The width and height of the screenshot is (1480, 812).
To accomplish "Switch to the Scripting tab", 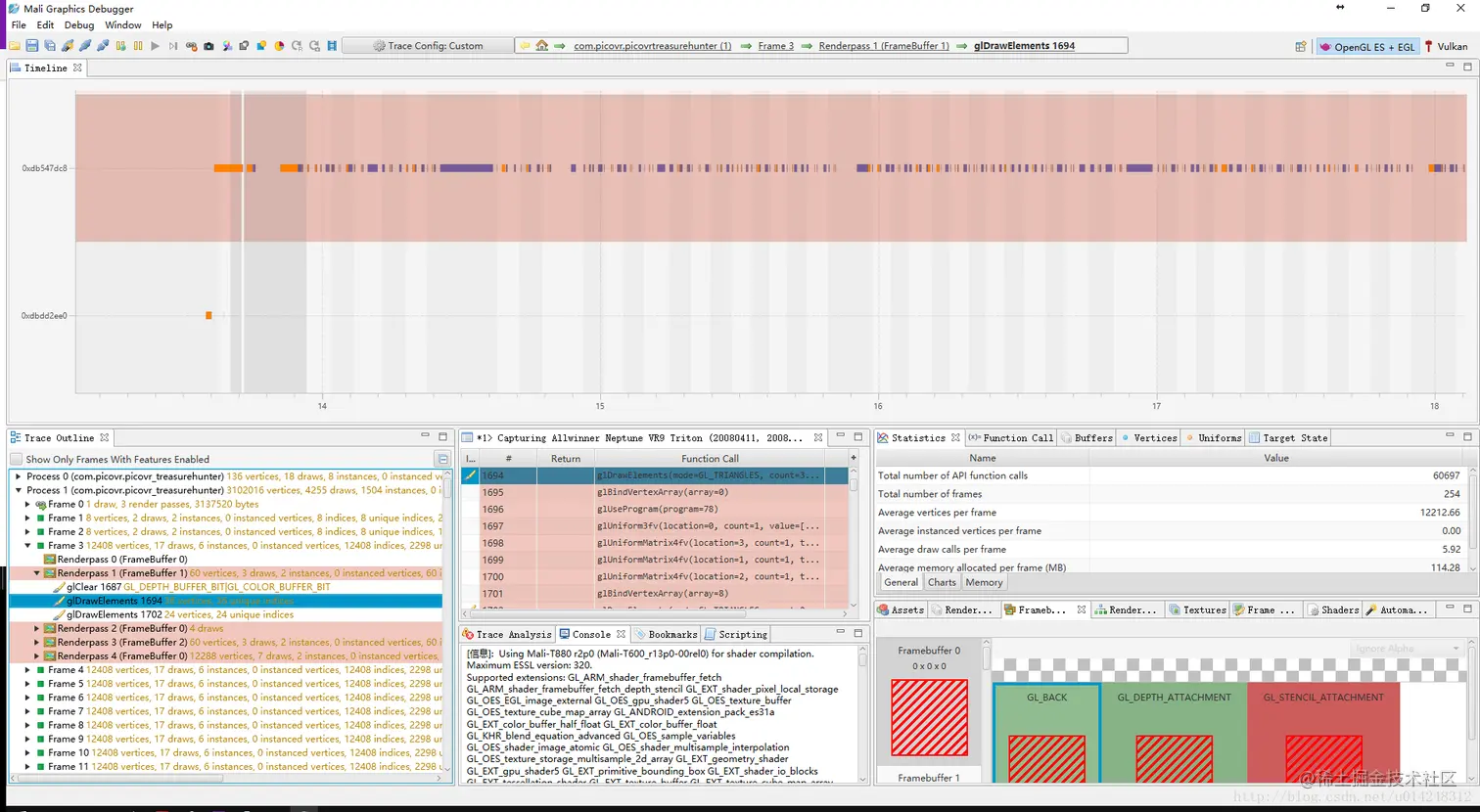I will [736, 634].
